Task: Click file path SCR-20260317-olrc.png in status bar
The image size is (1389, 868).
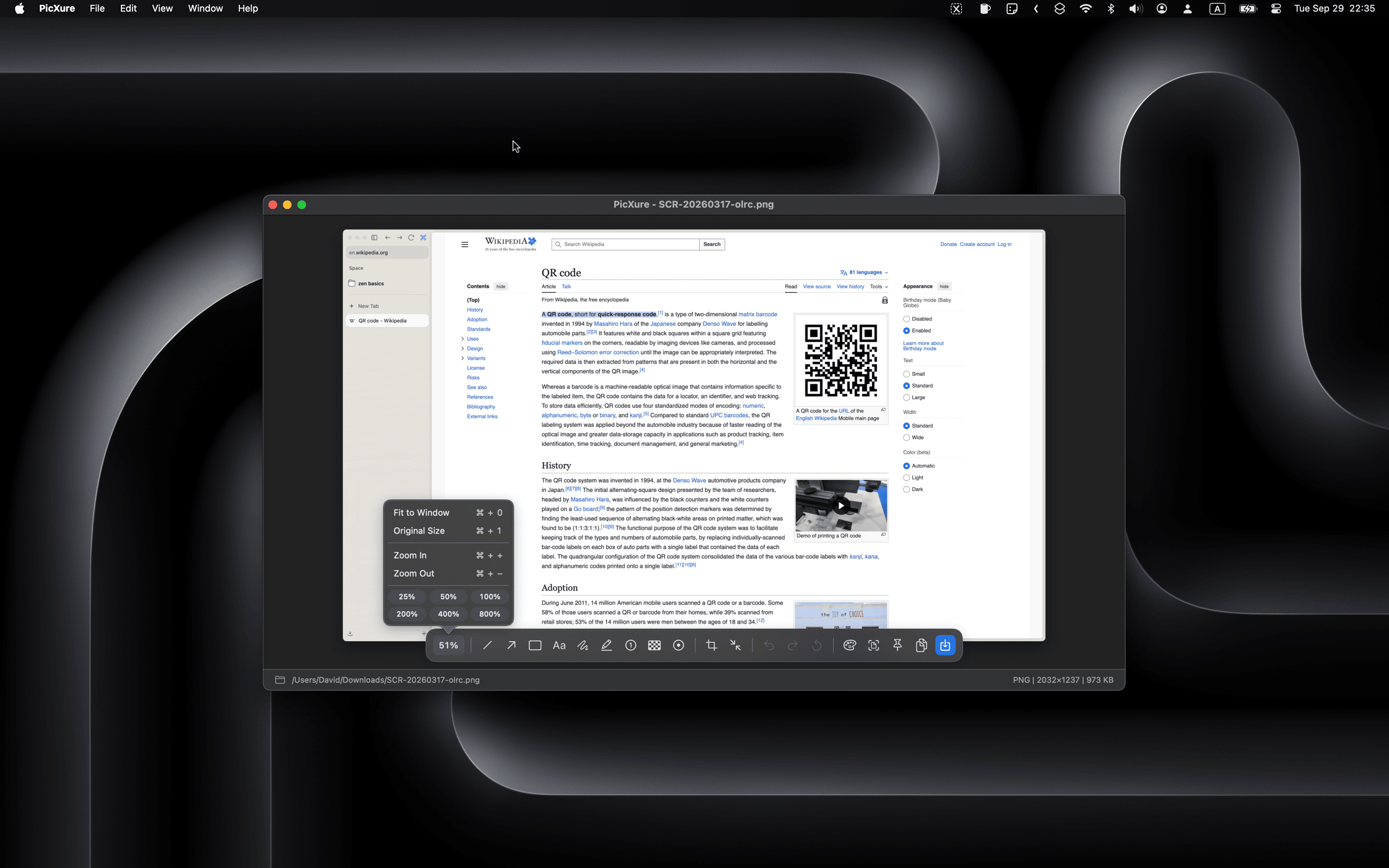Action: pyautogui.click(x=386, y=680)
